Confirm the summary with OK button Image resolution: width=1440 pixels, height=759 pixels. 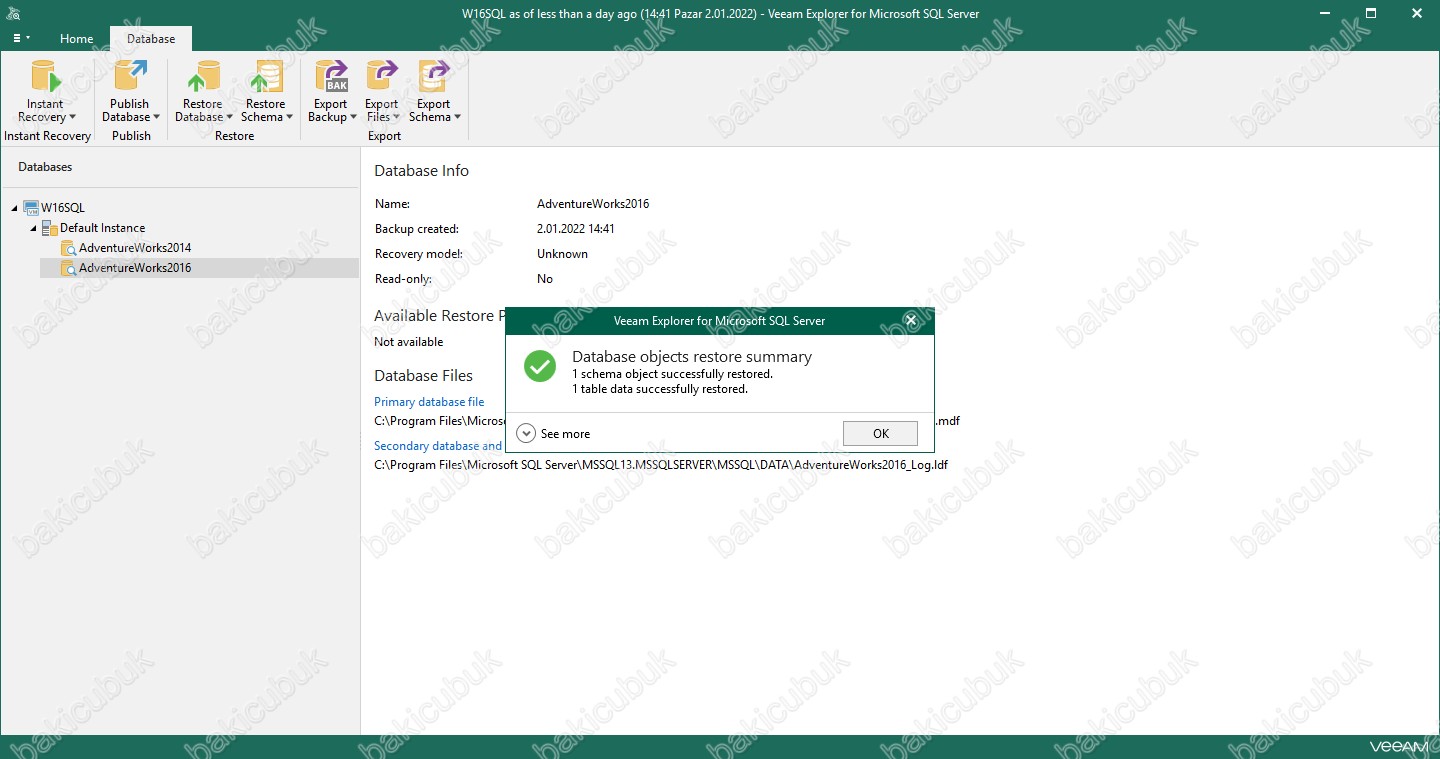pos(880,434)
